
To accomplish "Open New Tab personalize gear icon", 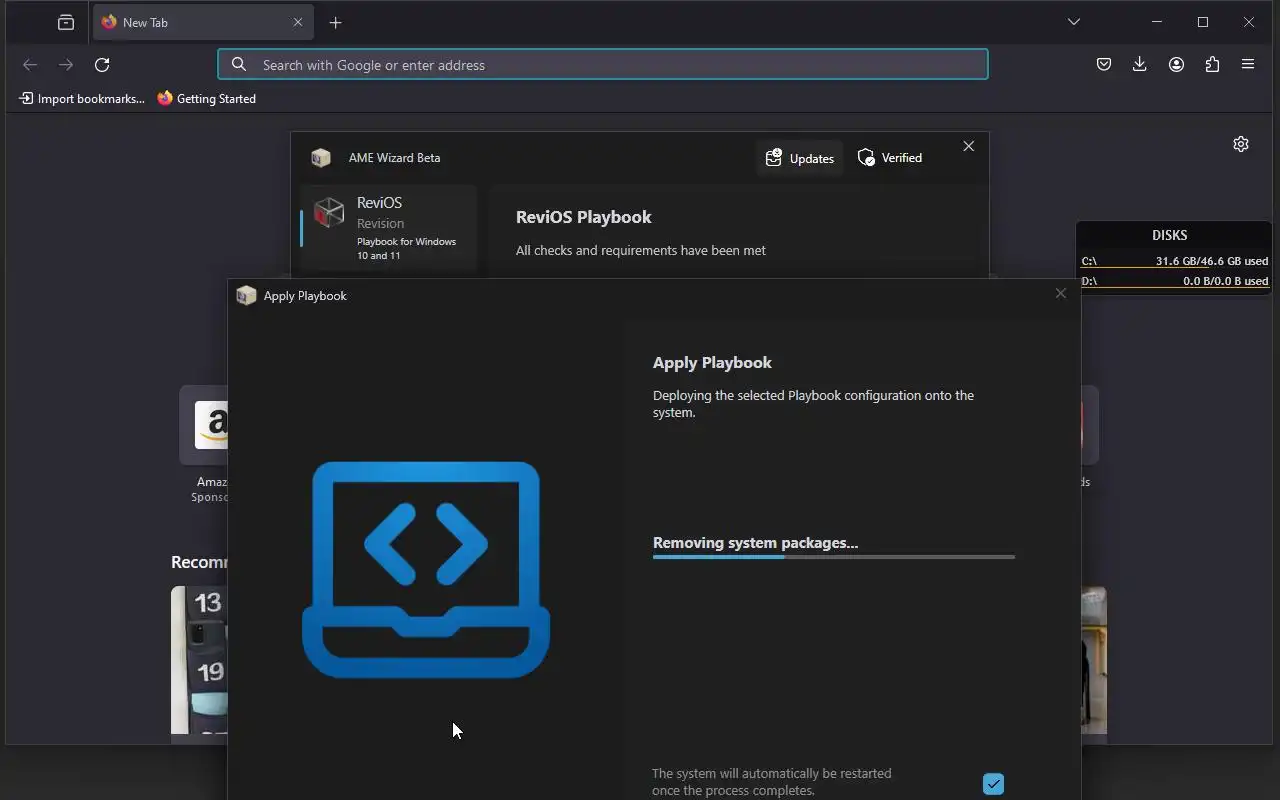I will [x=1241, y=144].
